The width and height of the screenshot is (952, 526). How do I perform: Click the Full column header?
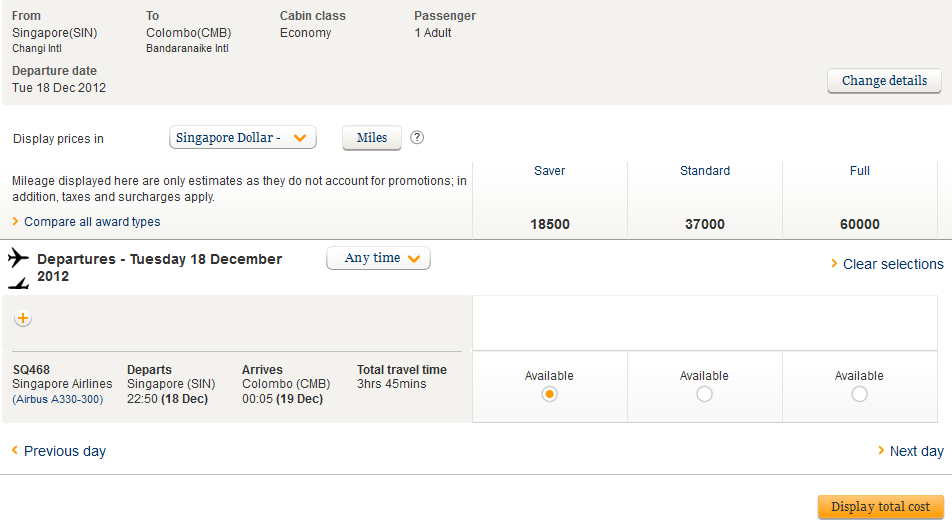859,171
